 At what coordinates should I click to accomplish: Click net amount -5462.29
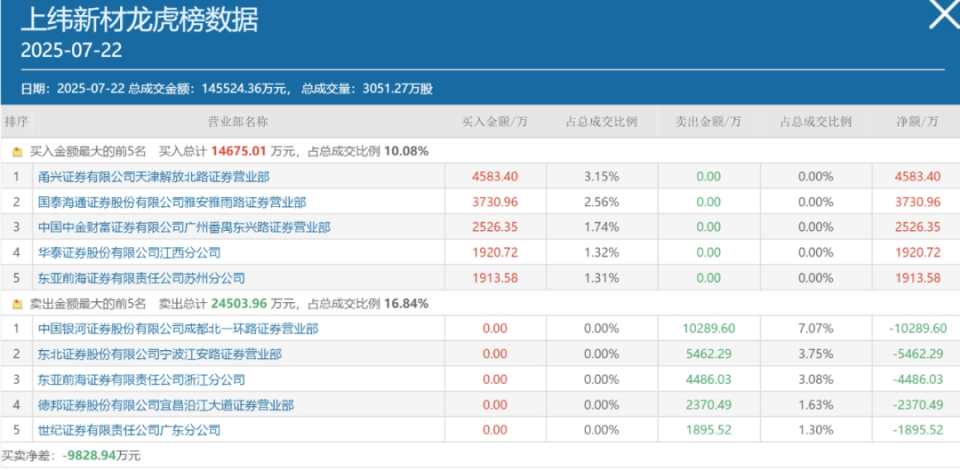coord(918,354)
